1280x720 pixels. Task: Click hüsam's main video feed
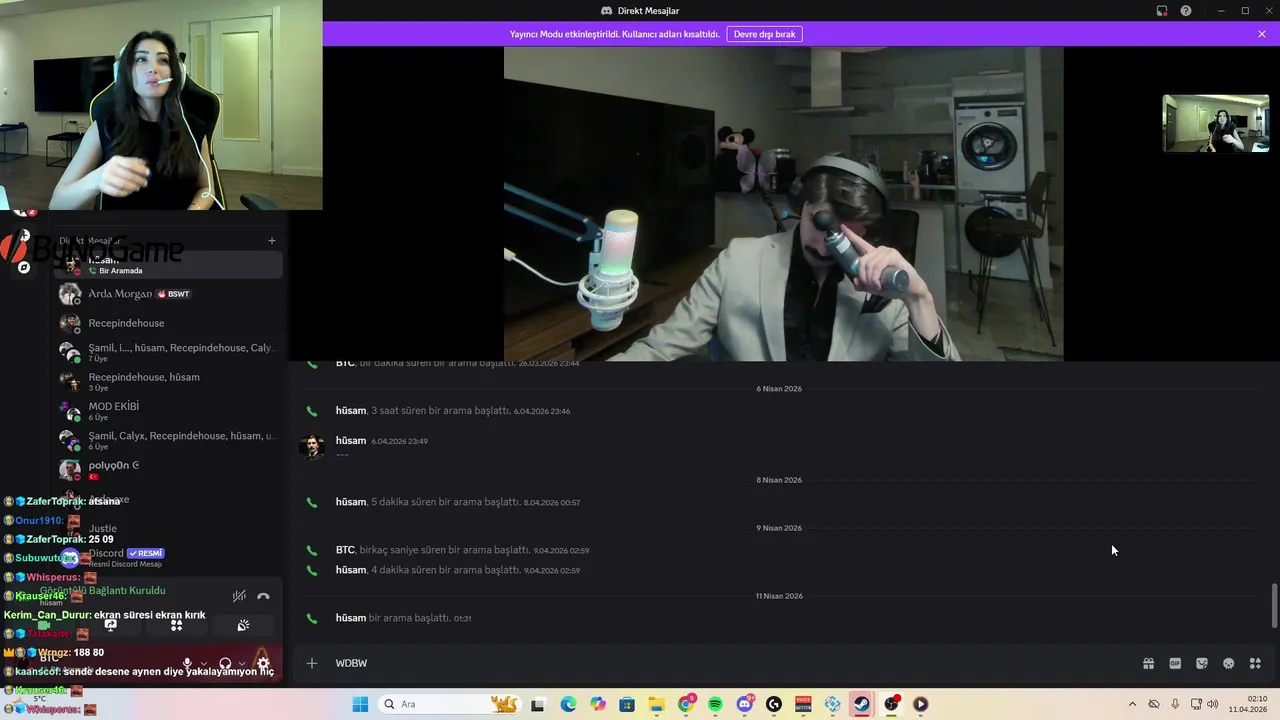click(783, 204)
